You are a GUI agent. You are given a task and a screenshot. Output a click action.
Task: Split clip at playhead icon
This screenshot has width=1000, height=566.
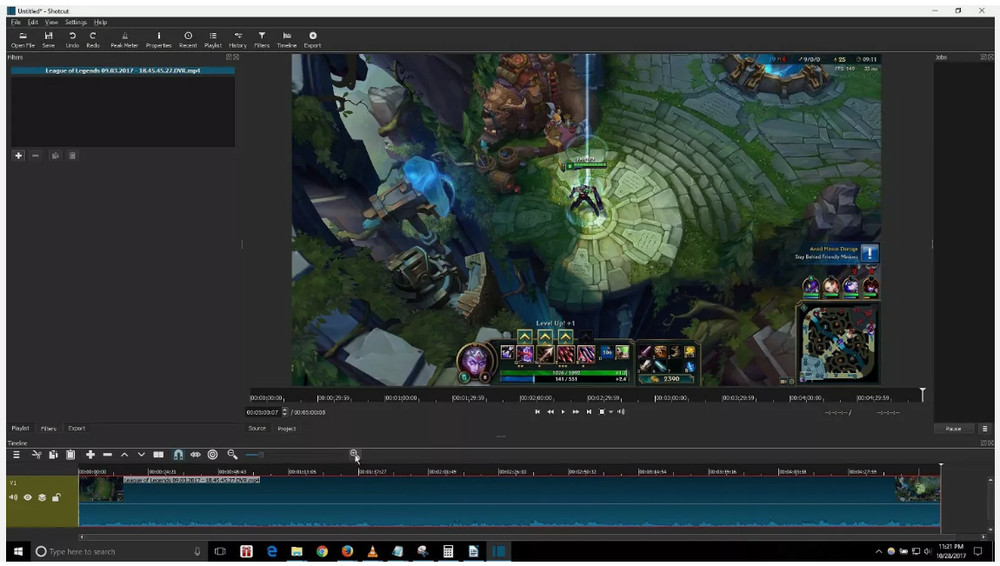click(159, 454)
